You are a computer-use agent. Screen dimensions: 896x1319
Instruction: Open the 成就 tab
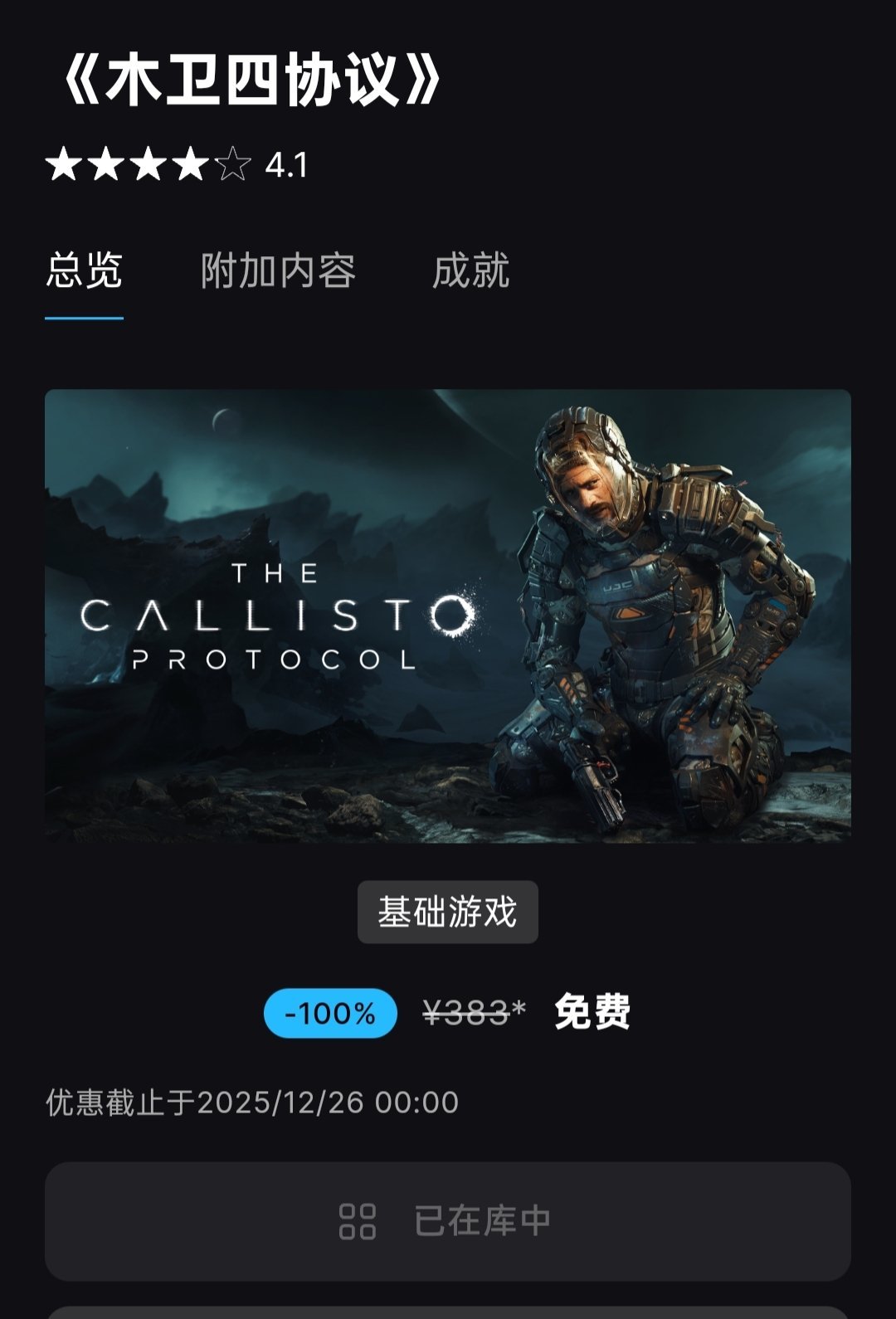tap(470, 271)
